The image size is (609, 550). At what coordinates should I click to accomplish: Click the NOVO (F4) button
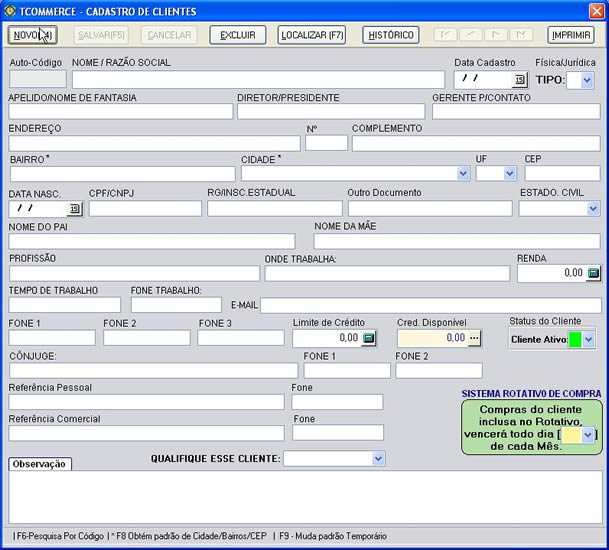click(x=33, y=35)
